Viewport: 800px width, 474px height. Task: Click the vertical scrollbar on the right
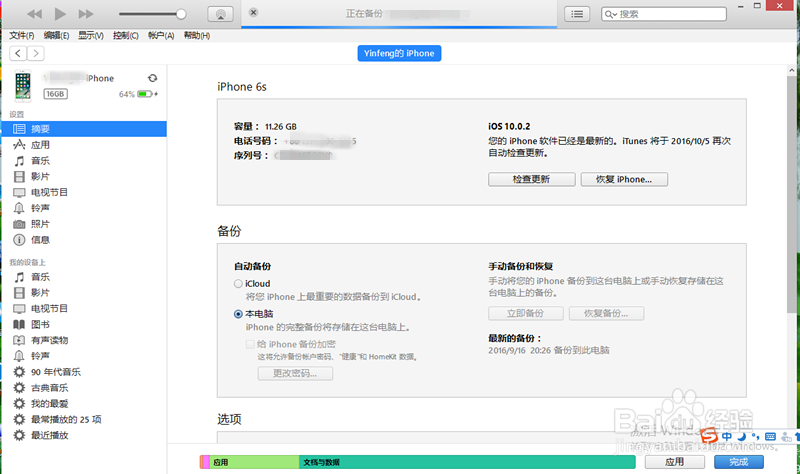pyautogui.click(x=791, y=194)
